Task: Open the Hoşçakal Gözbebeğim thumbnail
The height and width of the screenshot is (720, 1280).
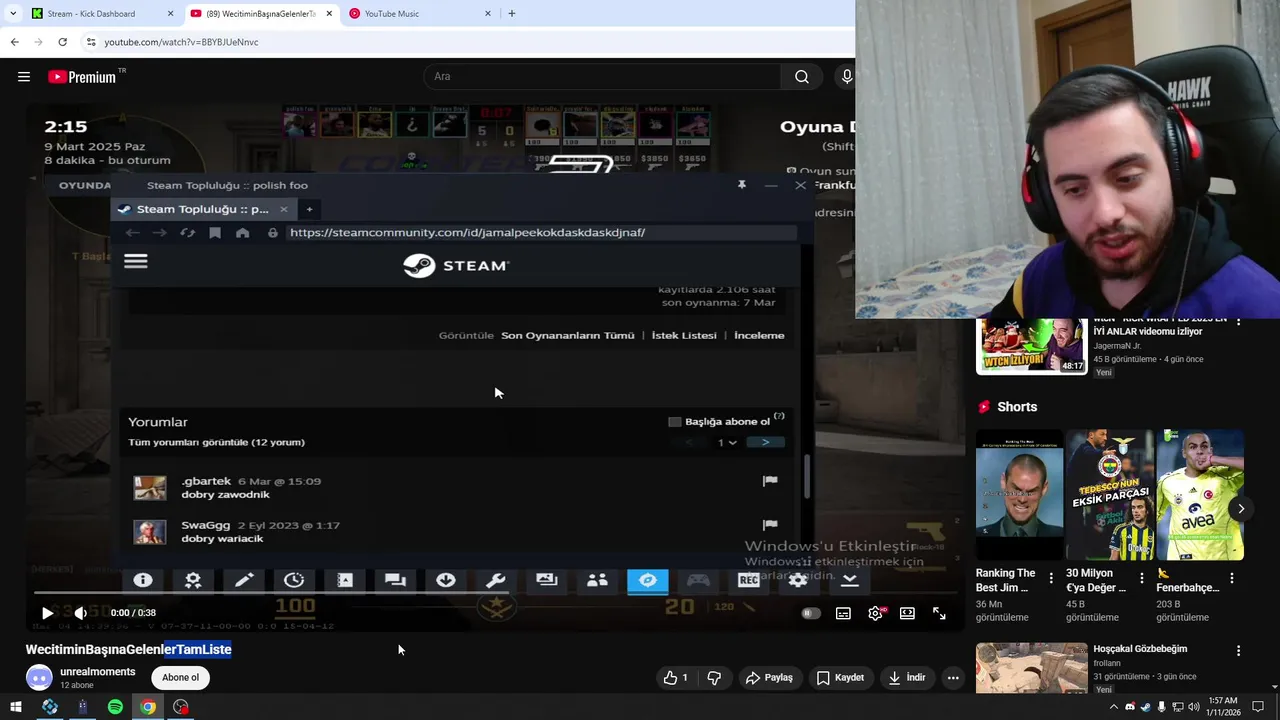Action: (1031, 668)
